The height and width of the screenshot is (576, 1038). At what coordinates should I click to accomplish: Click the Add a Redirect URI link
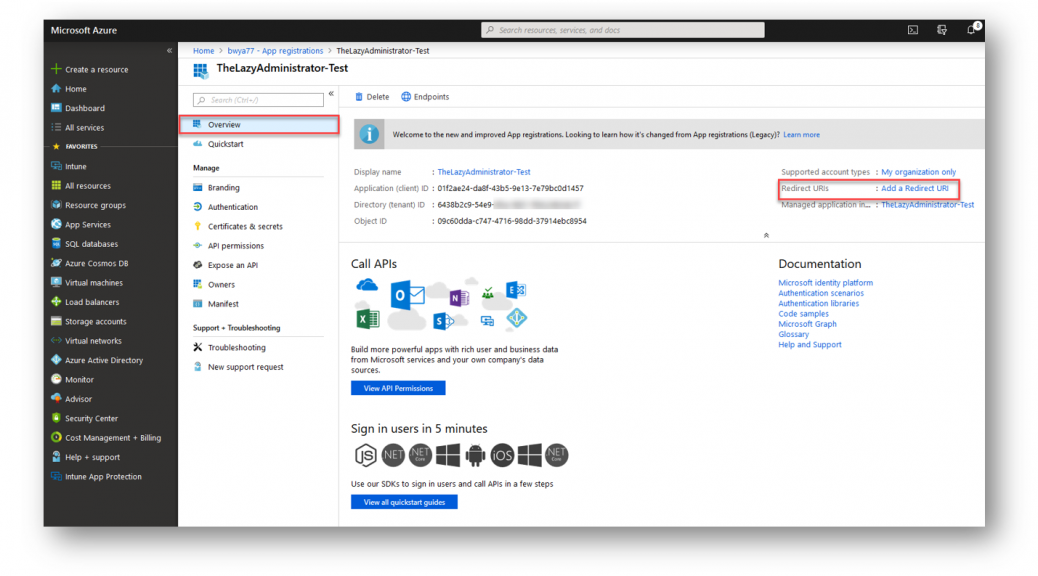914,188
